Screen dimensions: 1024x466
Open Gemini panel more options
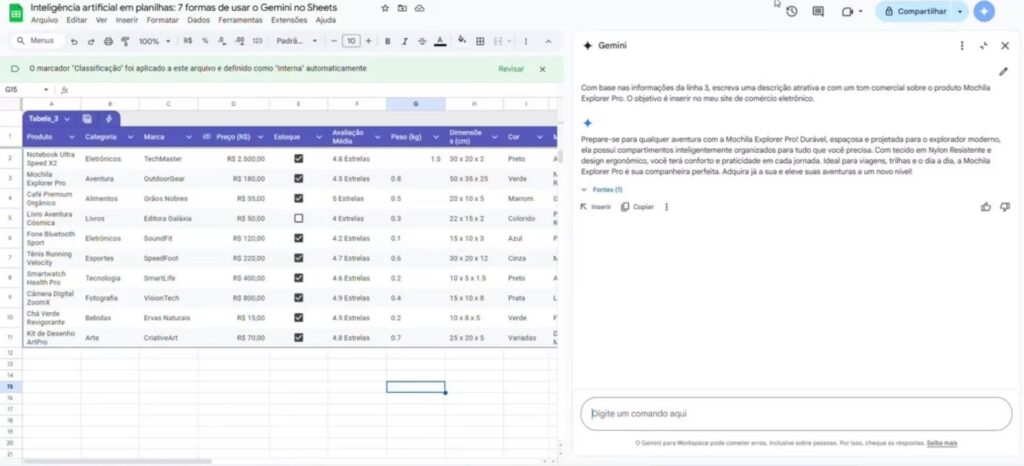click(961, 46)
